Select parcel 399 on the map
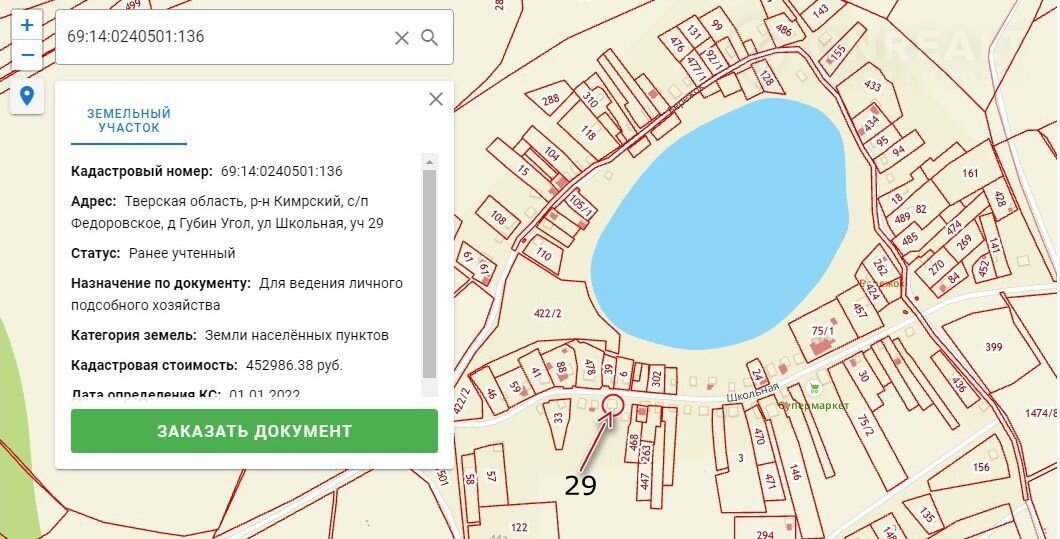1060x539 pixels. click(993, 347)
